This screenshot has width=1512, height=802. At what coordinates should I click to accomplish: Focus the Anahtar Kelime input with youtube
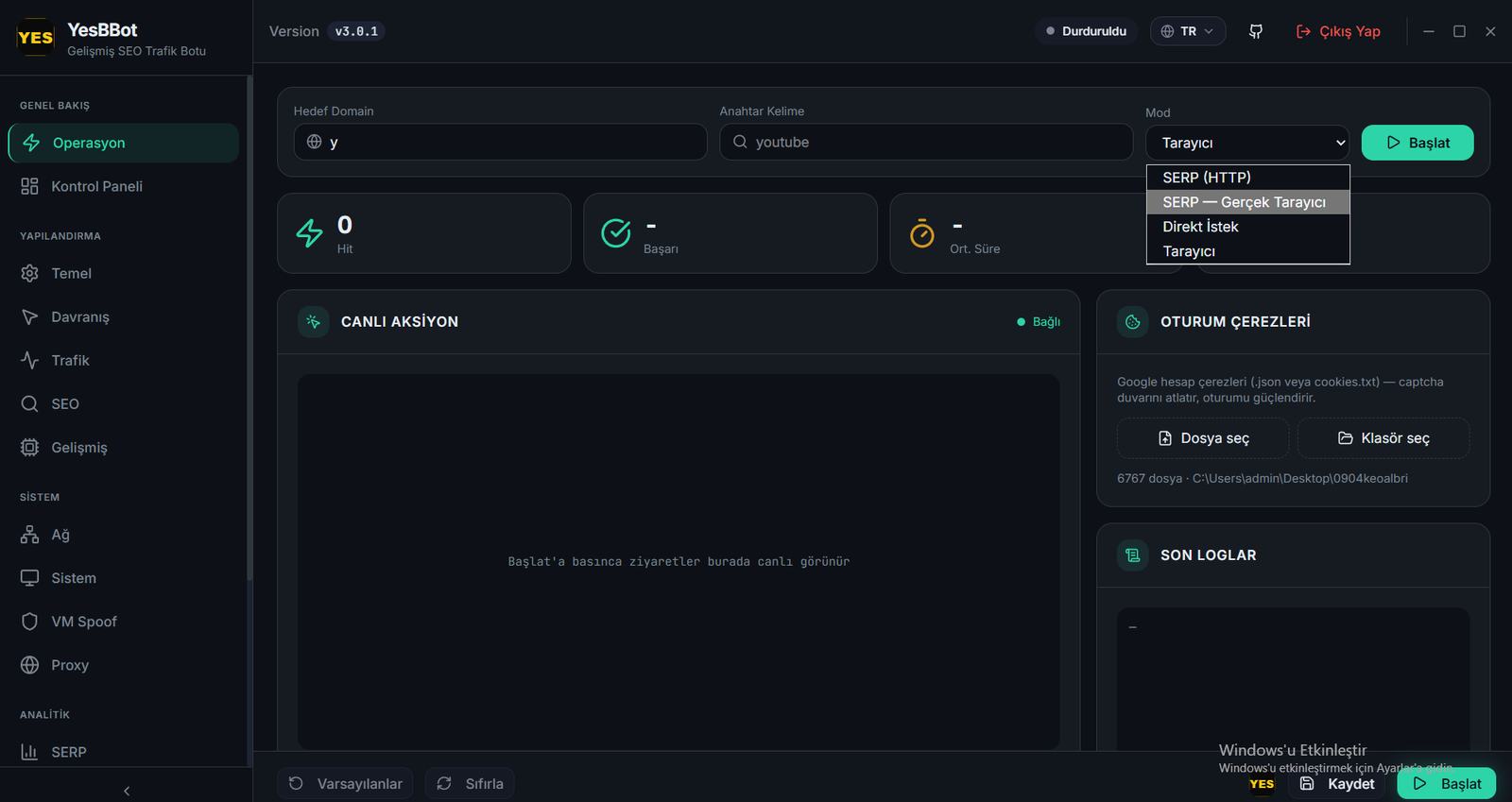tap(926, 142)
